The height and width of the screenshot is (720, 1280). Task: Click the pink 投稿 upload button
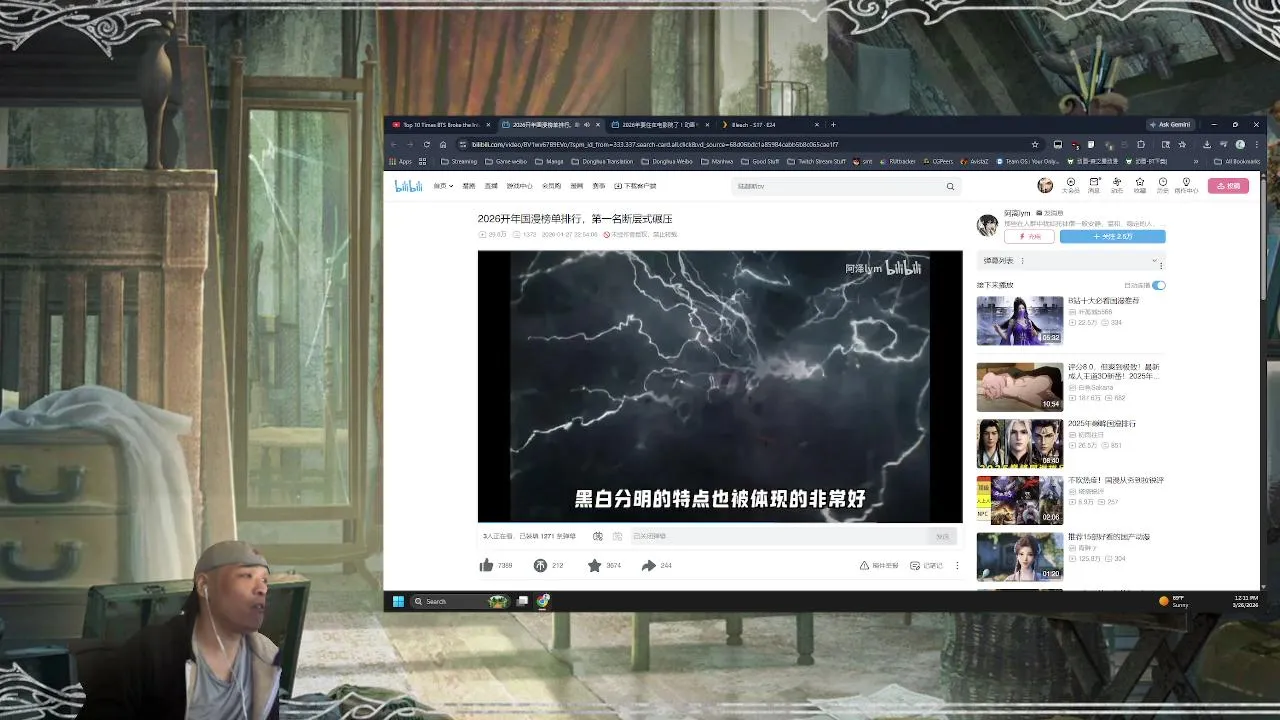tap(1228, 186)
